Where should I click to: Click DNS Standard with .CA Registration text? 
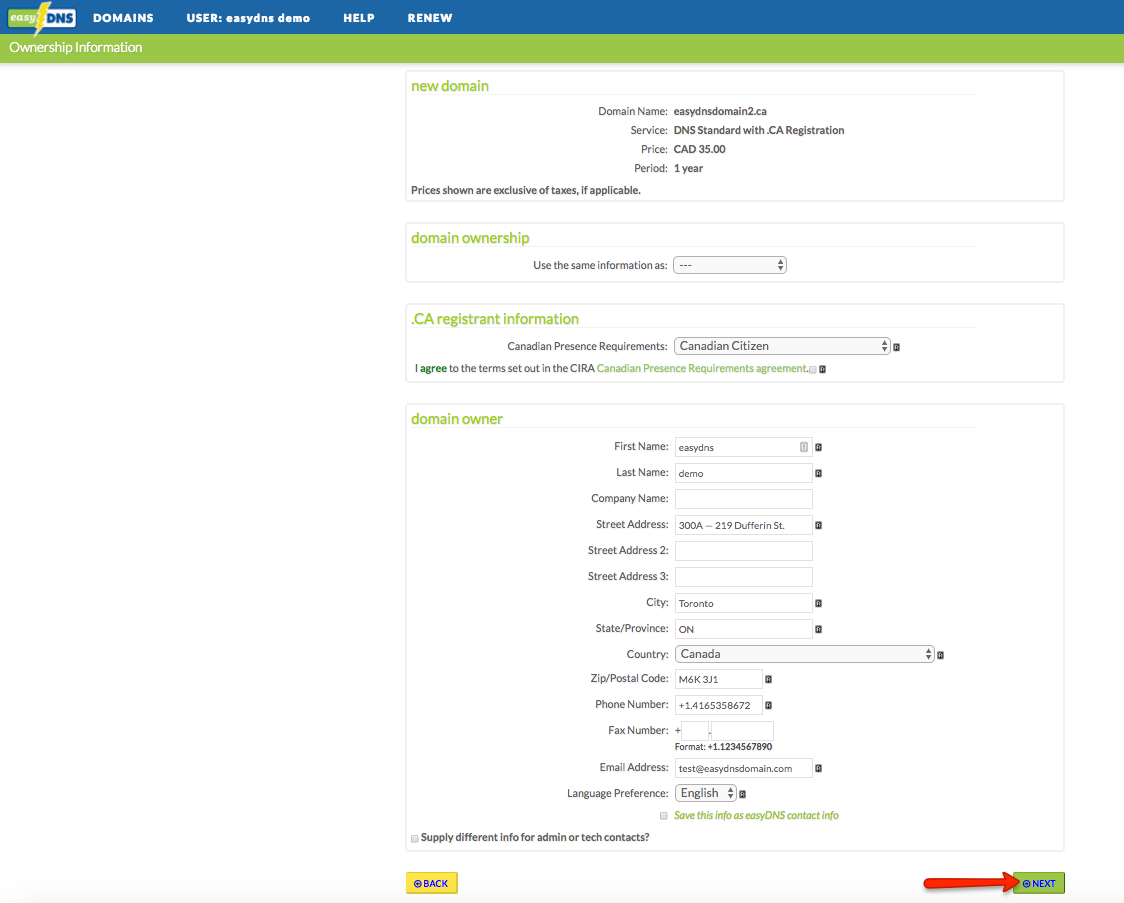758,130
